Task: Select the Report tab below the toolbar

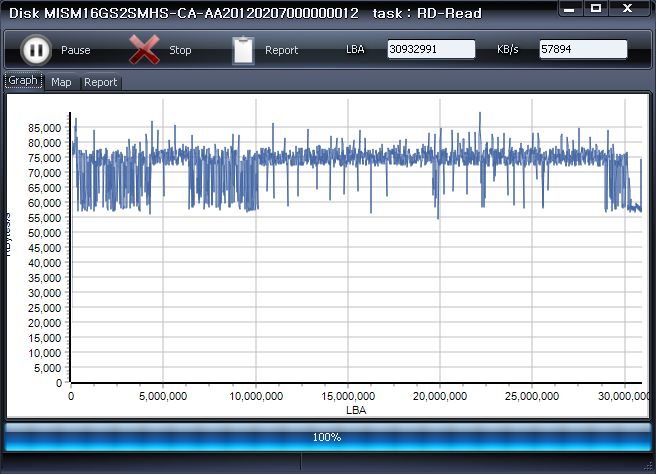Action: (100, 82)
